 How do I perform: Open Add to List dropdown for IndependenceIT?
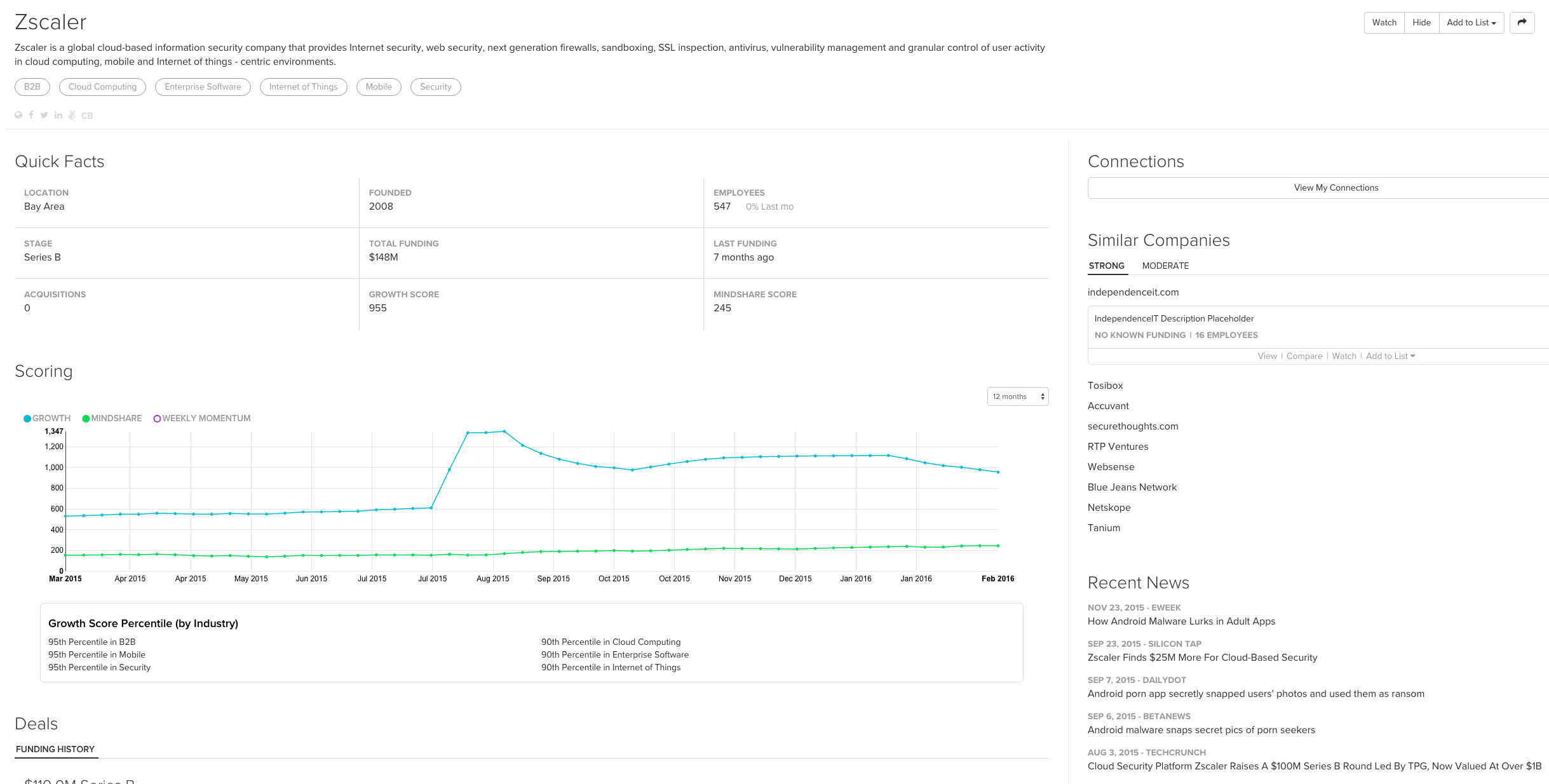click(1390, 356)
